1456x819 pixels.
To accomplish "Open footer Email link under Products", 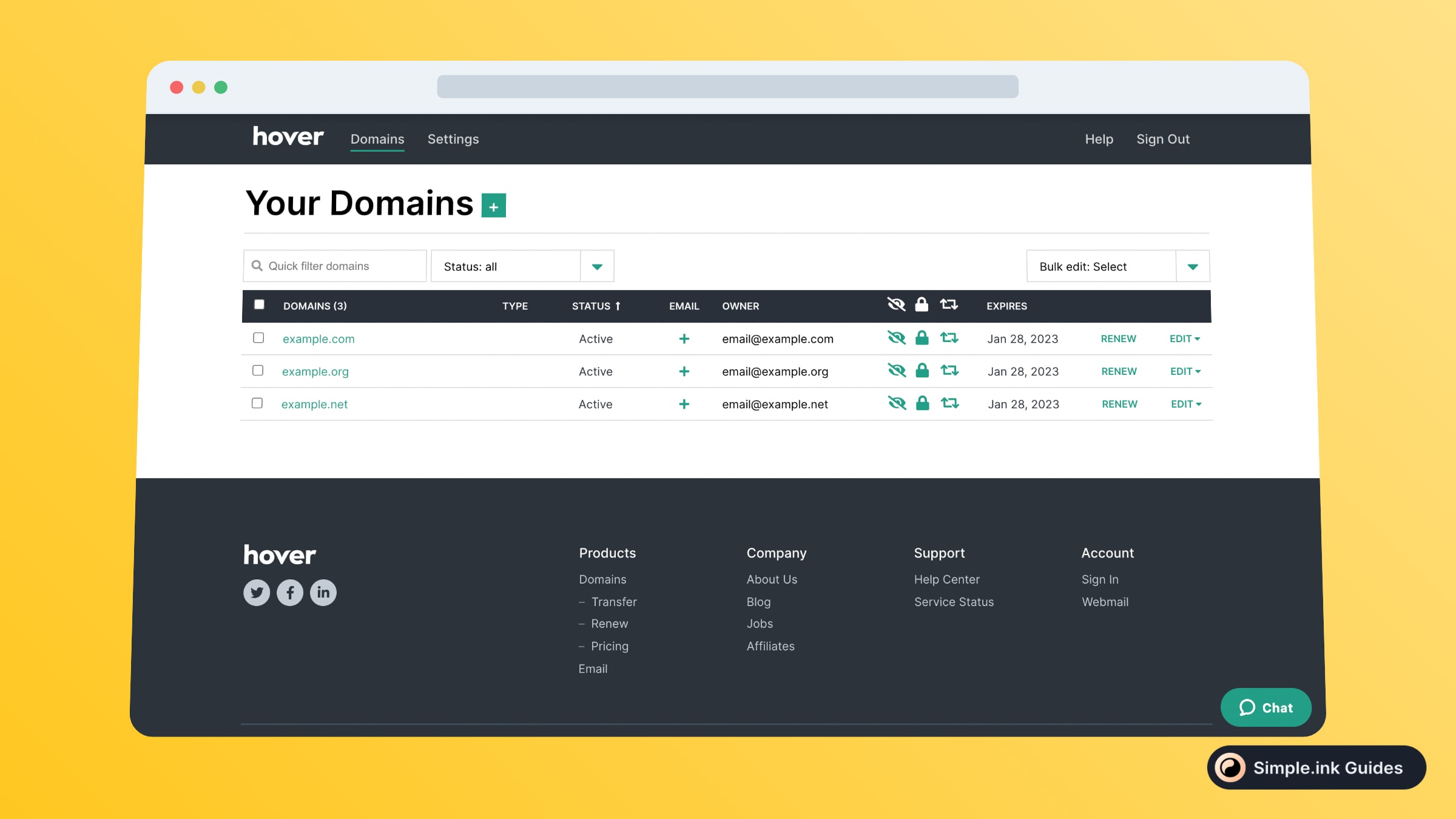I will coord(593,669).
